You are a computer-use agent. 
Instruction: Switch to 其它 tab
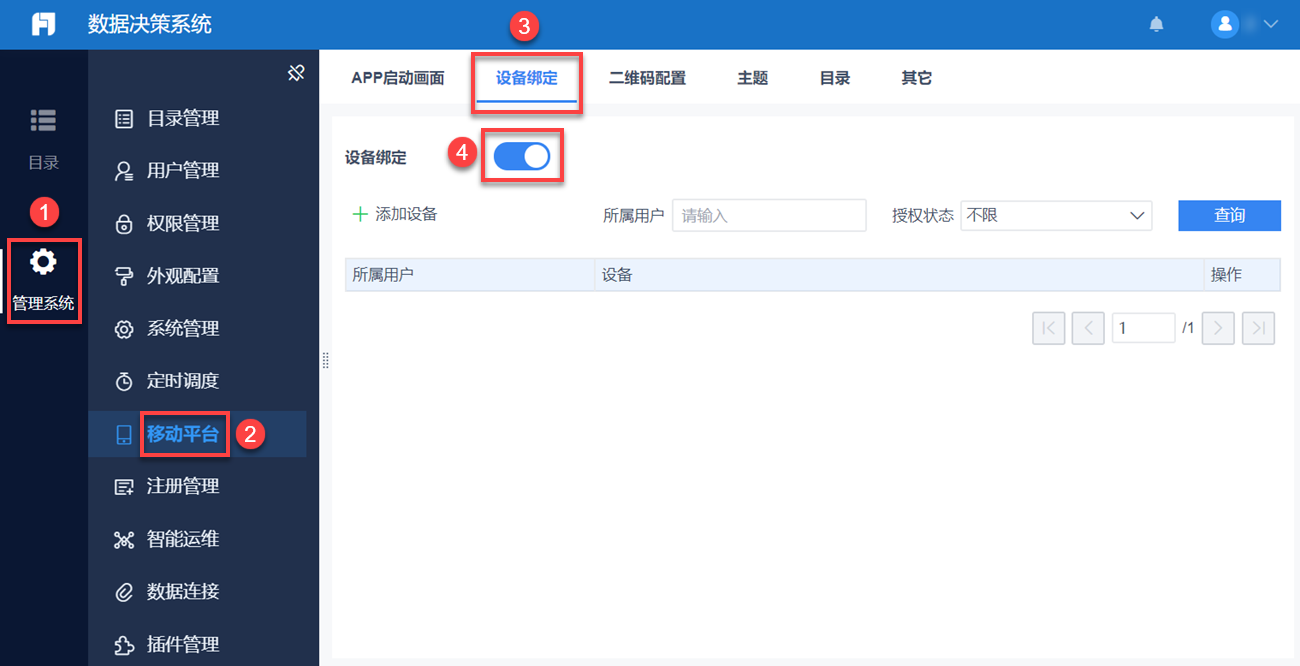917,78
